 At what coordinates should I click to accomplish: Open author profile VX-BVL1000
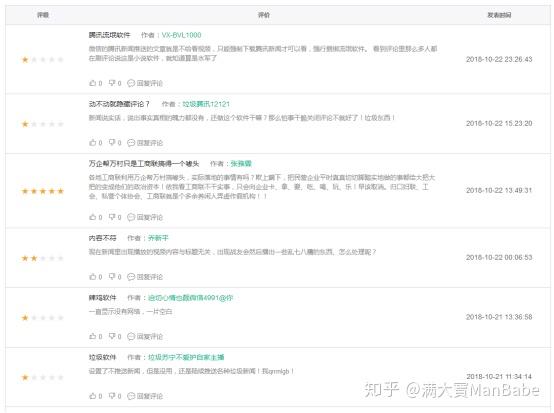(x=181, y=35)
